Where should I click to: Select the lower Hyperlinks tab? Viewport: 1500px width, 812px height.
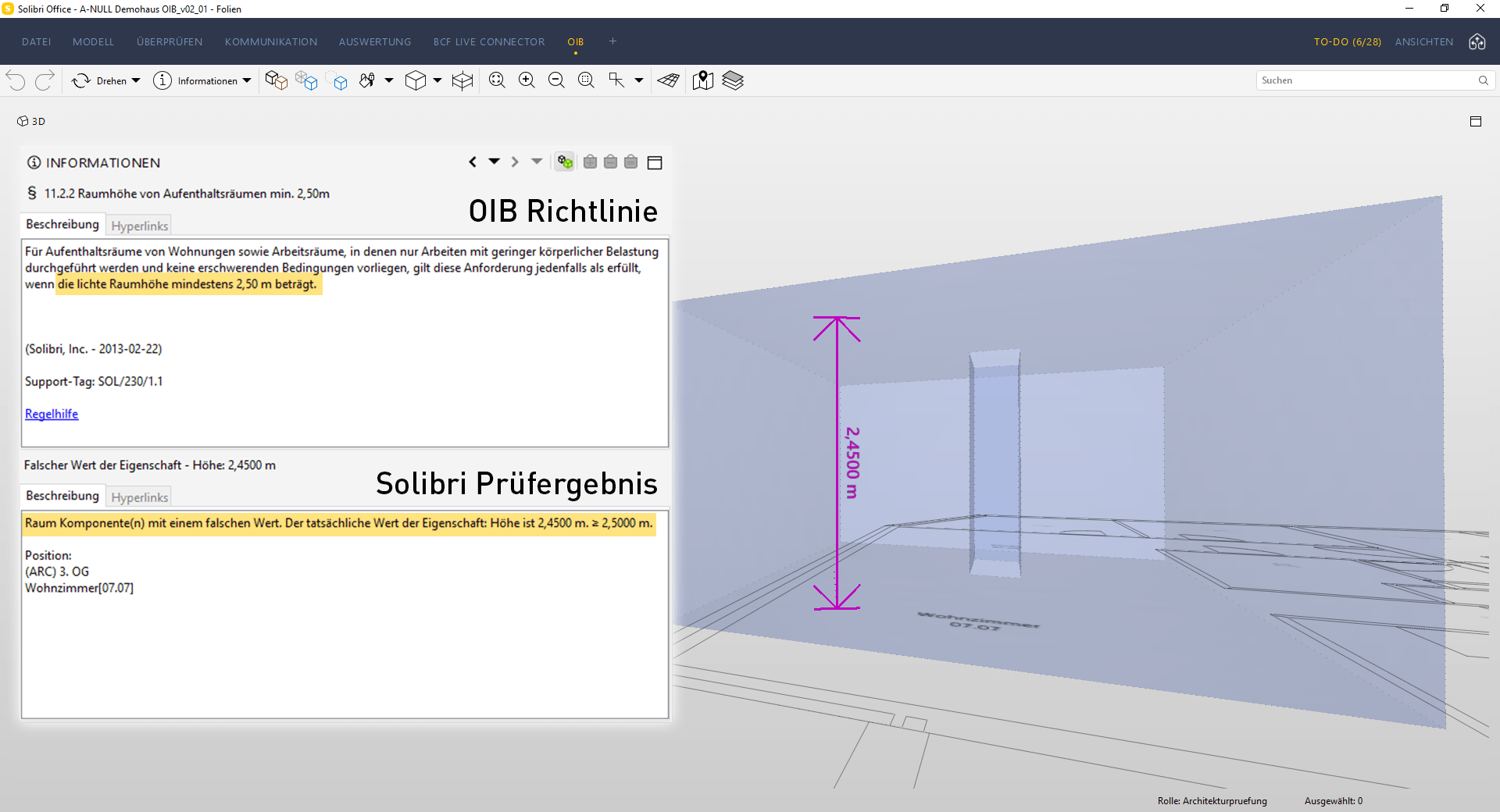click(x=140, y=497)
